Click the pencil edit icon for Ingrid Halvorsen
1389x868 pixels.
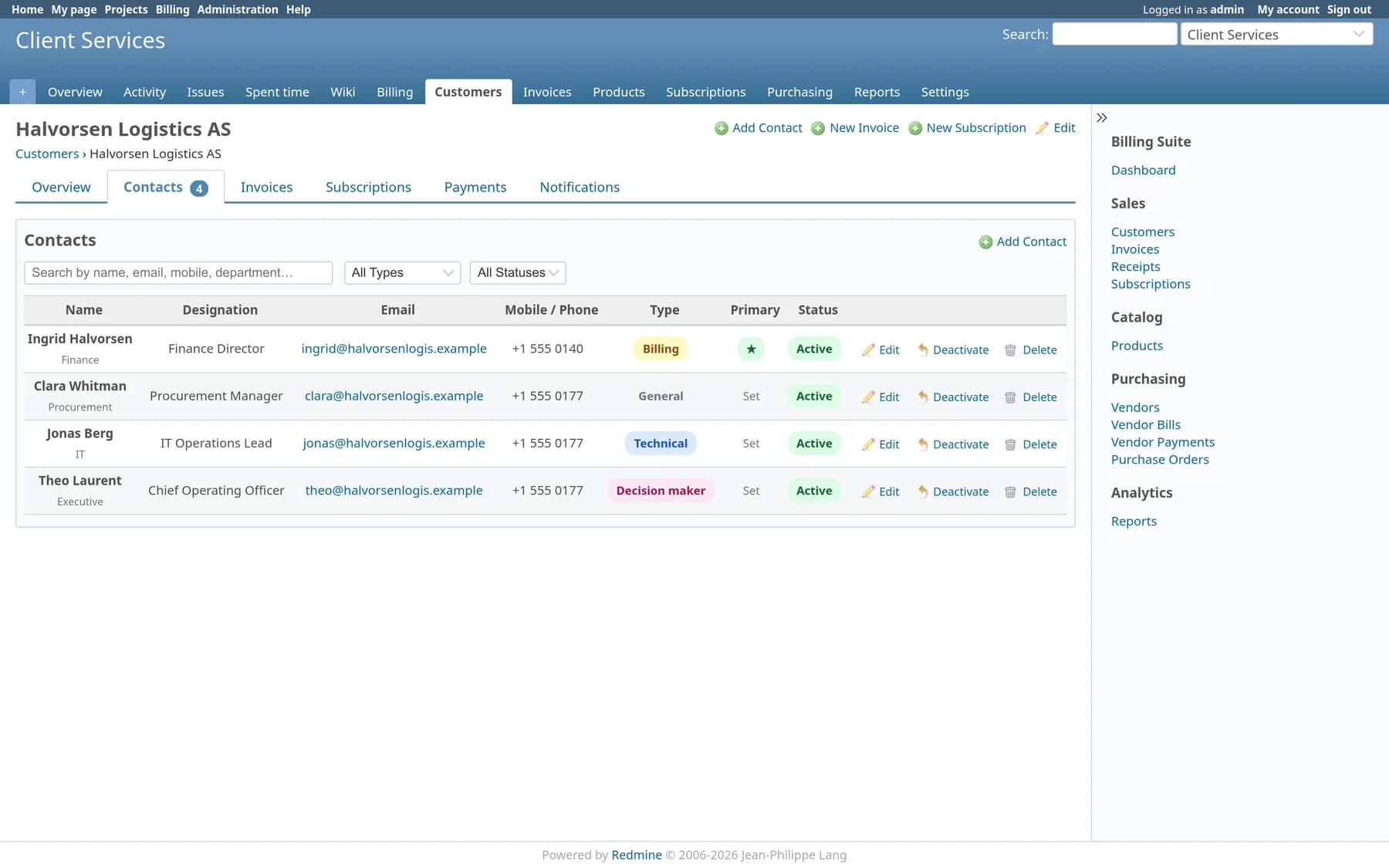868,350
